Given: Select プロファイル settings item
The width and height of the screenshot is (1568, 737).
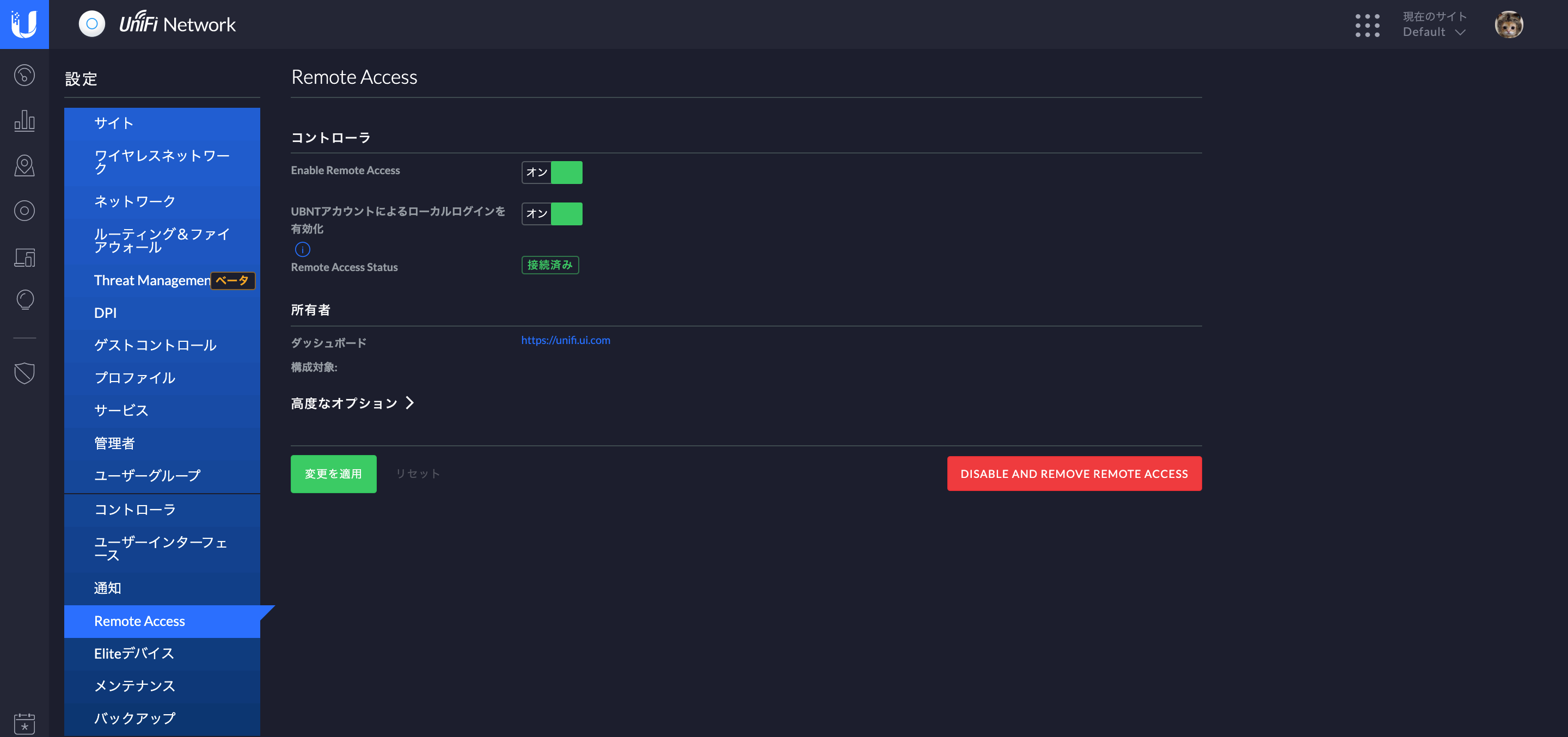Looking at the screenshot, I should point(162,378).
